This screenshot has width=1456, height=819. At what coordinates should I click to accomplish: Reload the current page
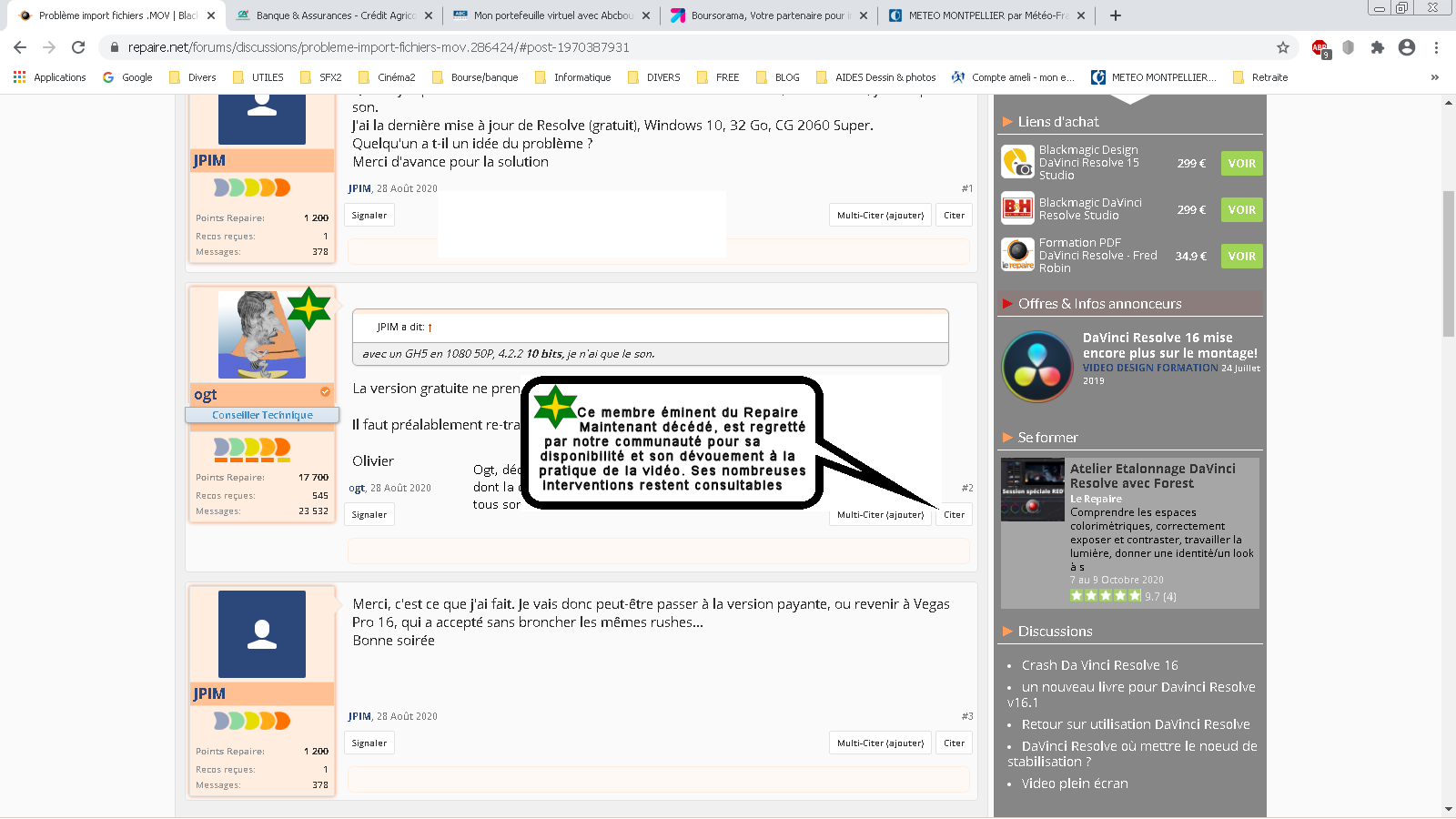[78, 47]
